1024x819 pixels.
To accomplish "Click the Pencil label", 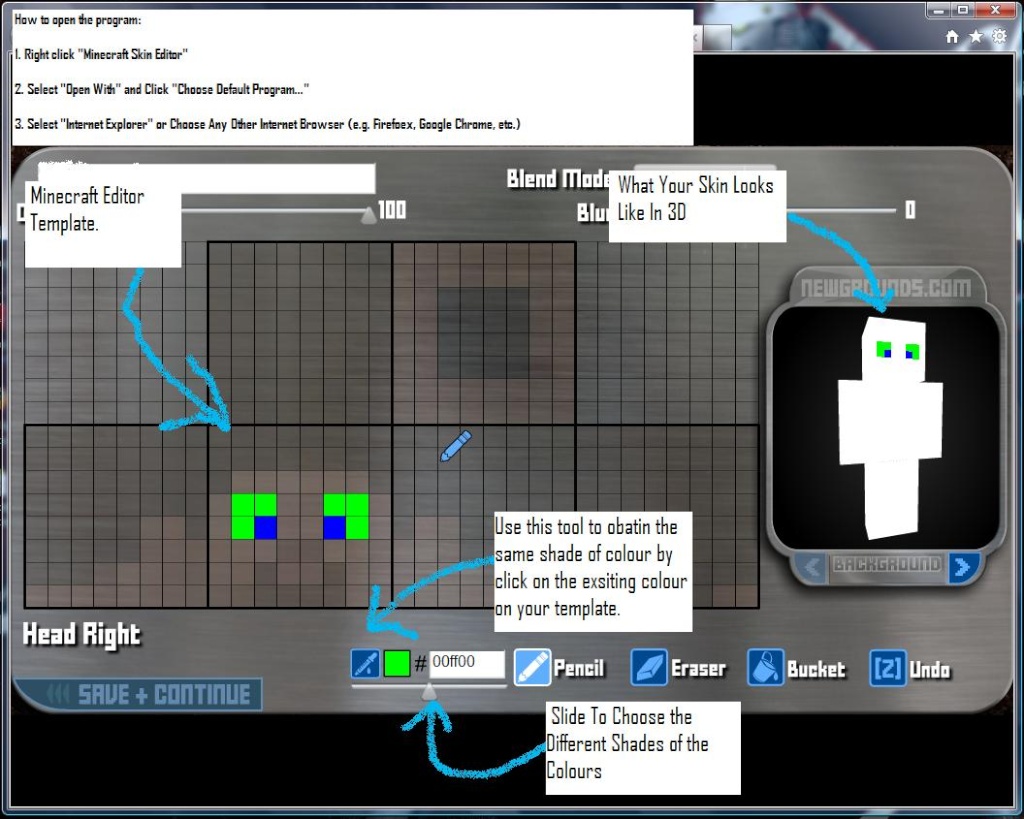I will 579,669.
